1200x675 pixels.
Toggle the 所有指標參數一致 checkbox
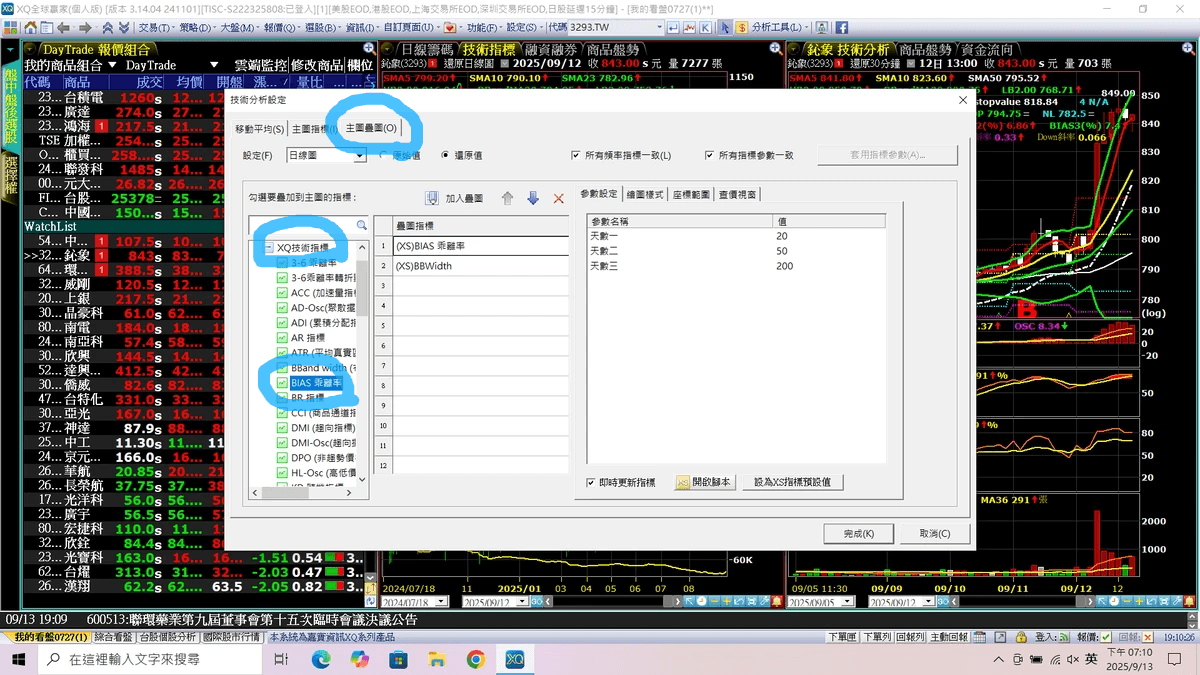(x=710, y=155)
